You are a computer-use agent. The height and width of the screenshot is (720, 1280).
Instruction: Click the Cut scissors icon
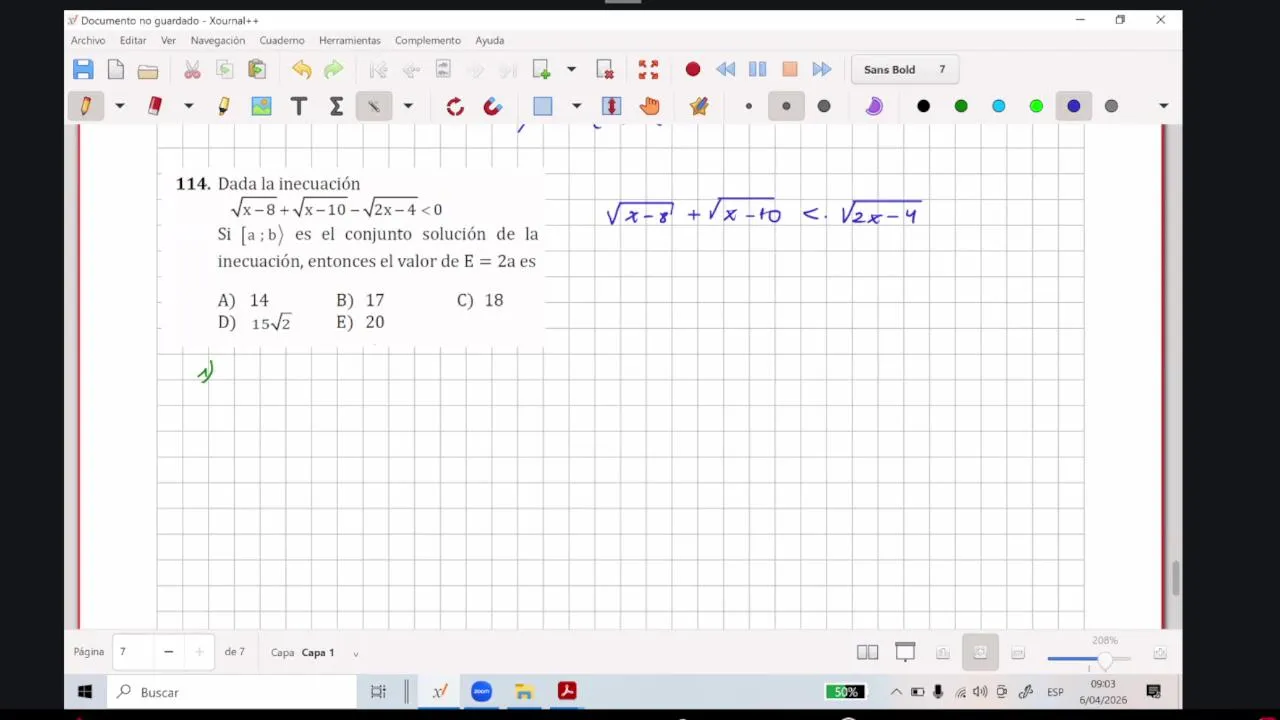coord(192,69)
